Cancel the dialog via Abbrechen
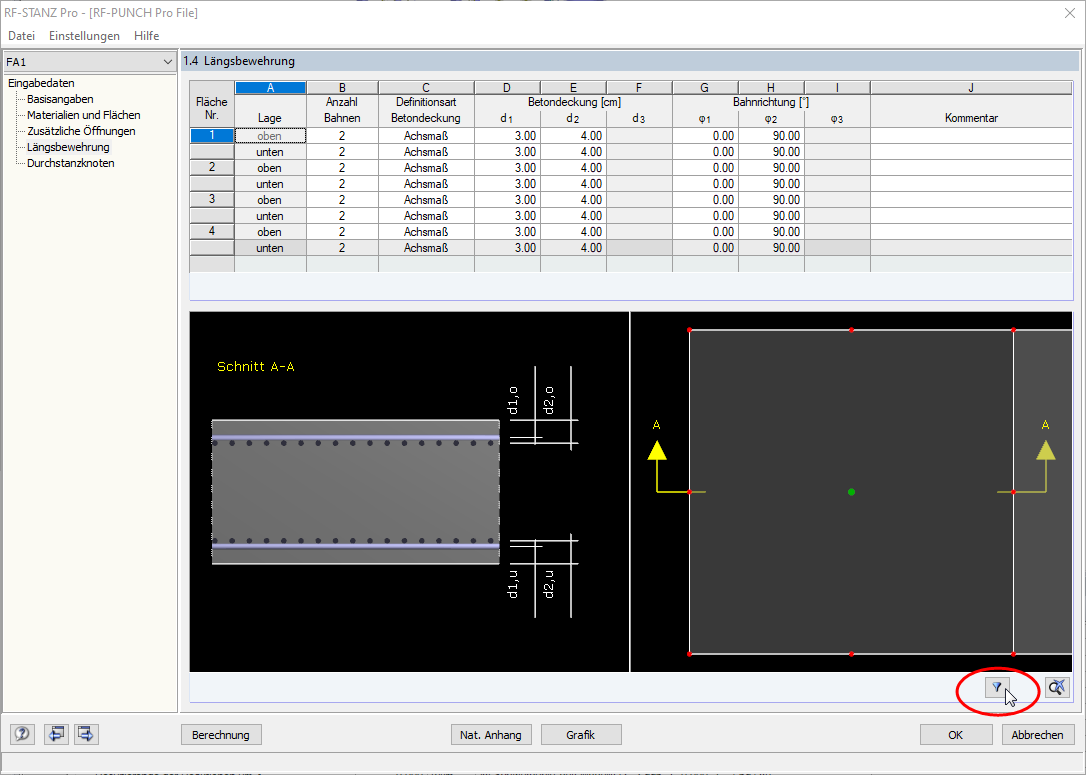 [1038, 734]
